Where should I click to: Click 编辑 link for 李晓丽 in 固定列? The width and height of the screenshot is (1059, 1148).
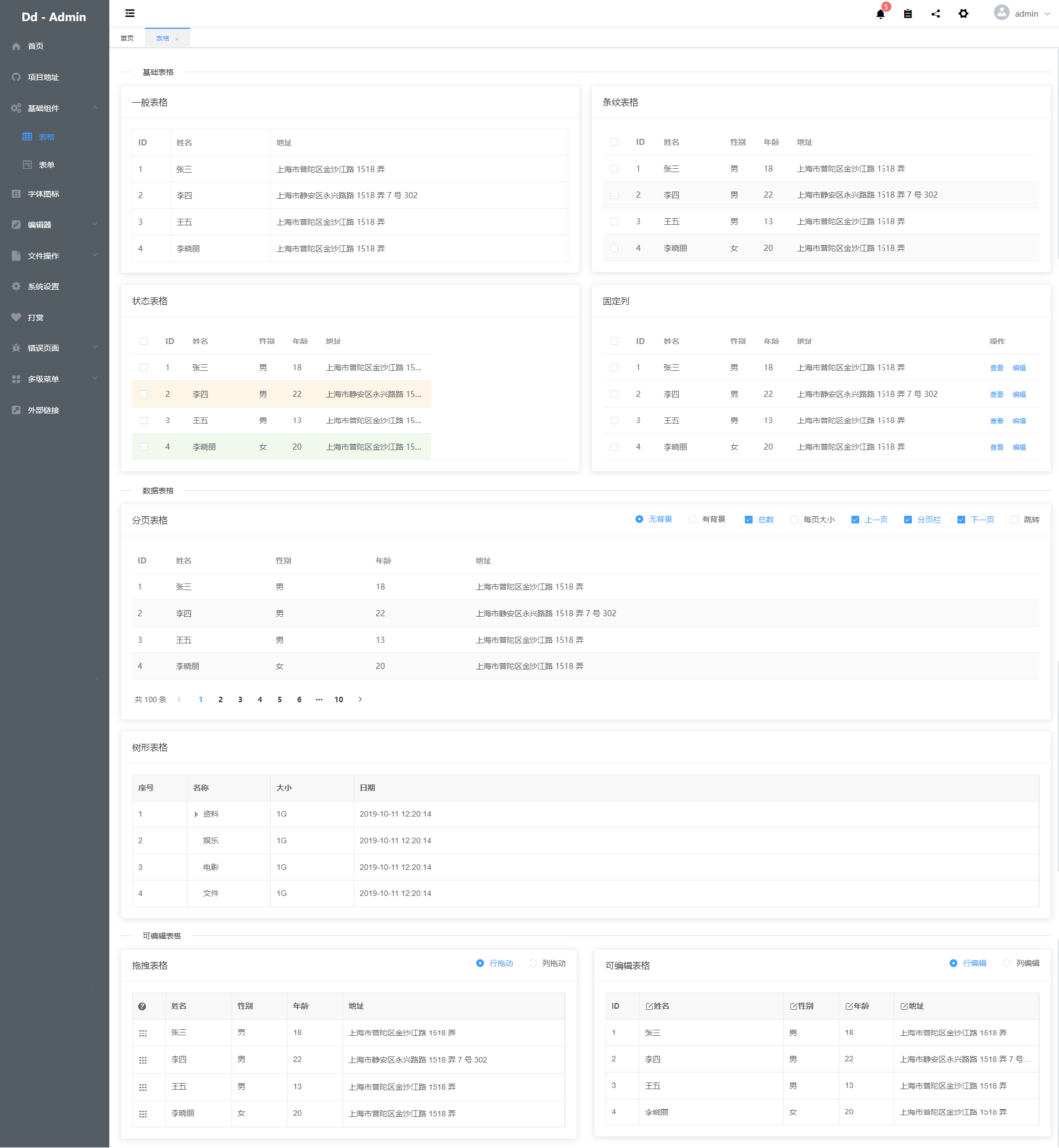coord(1019,447)
